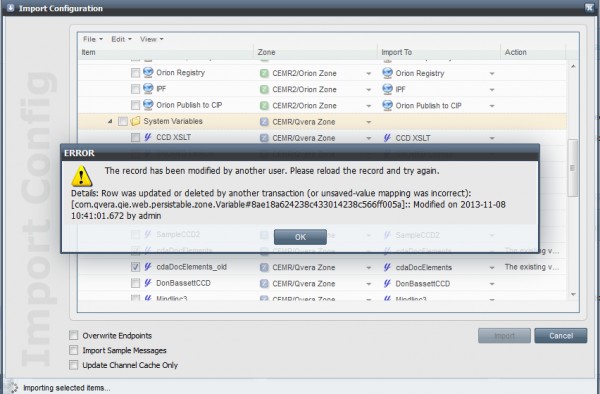Tick the Orion Registry item checkbox
The height and width of the screenshot is (394, 600).
(x=135, y=73)
